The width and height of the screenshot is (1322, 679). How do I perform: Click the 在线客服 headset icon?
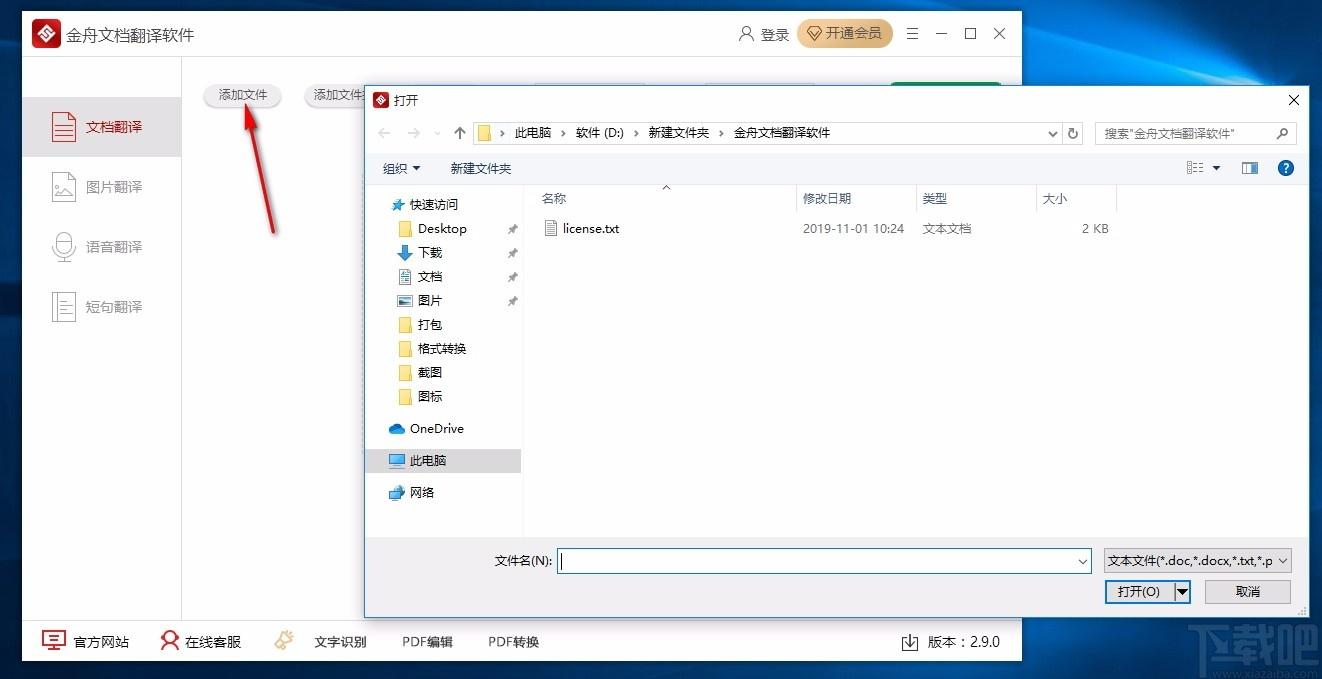click(170, 641)
